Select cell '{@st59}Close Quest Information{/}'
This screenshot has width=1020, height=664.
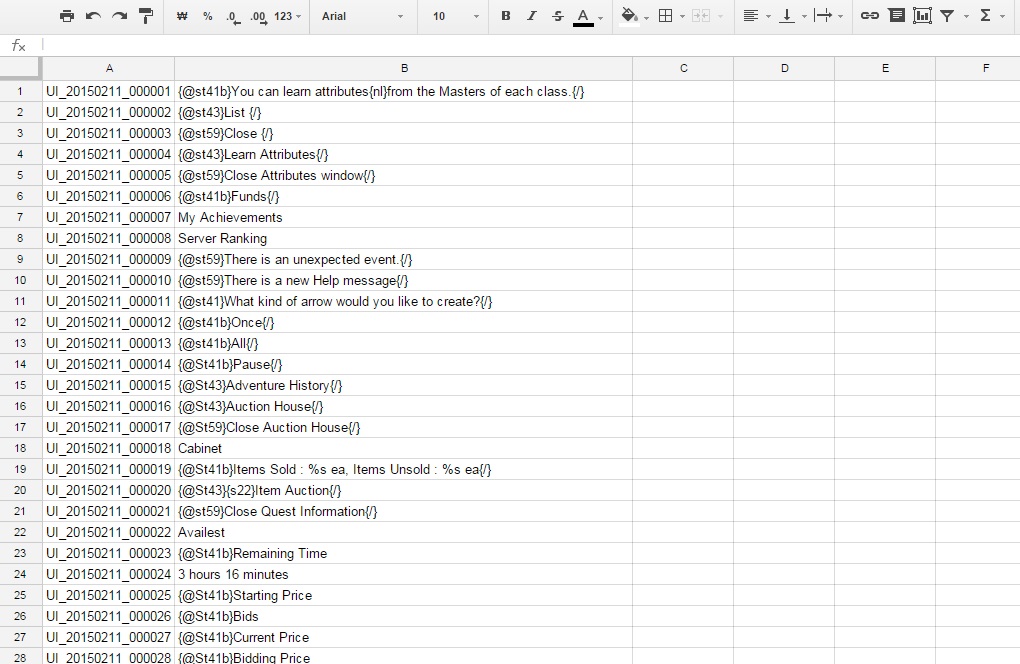404,512
